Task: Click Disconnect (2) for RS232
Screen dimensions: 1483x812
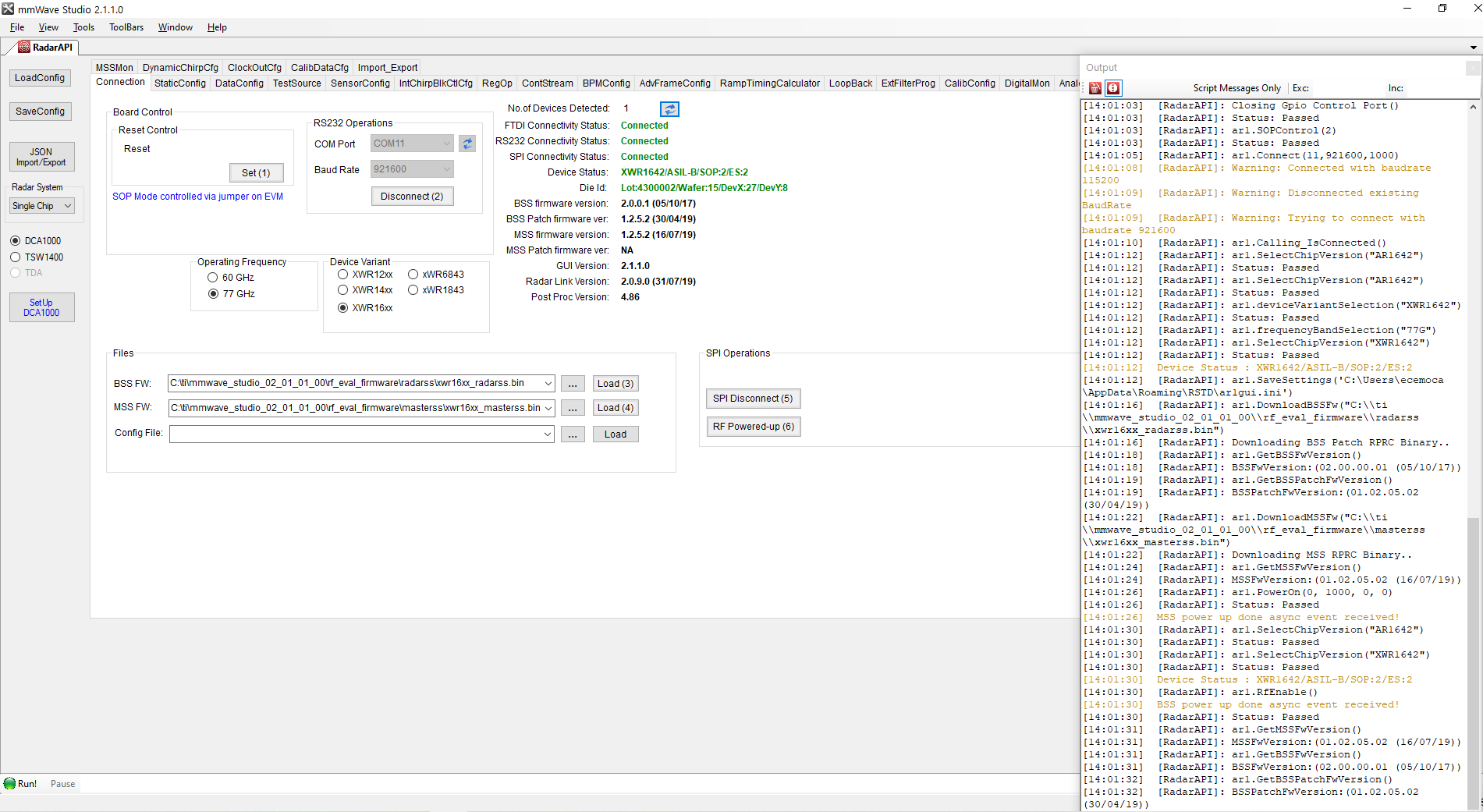Action: pos(412,197)
